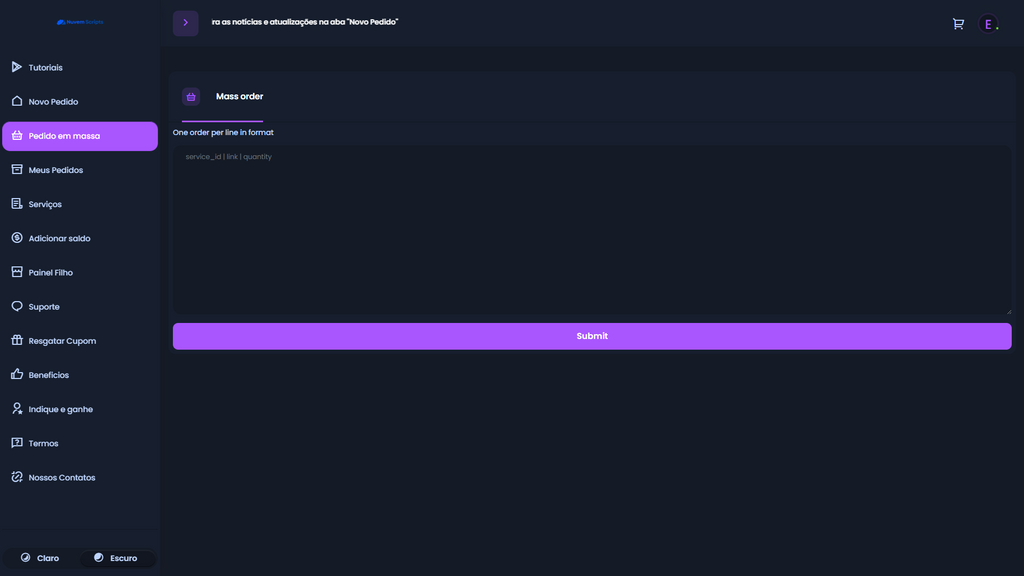This screenshot has height=576, width=1024.
Task: Click the Tutoriais play icon
Action: pyautogui.click(x=17, y=67)
